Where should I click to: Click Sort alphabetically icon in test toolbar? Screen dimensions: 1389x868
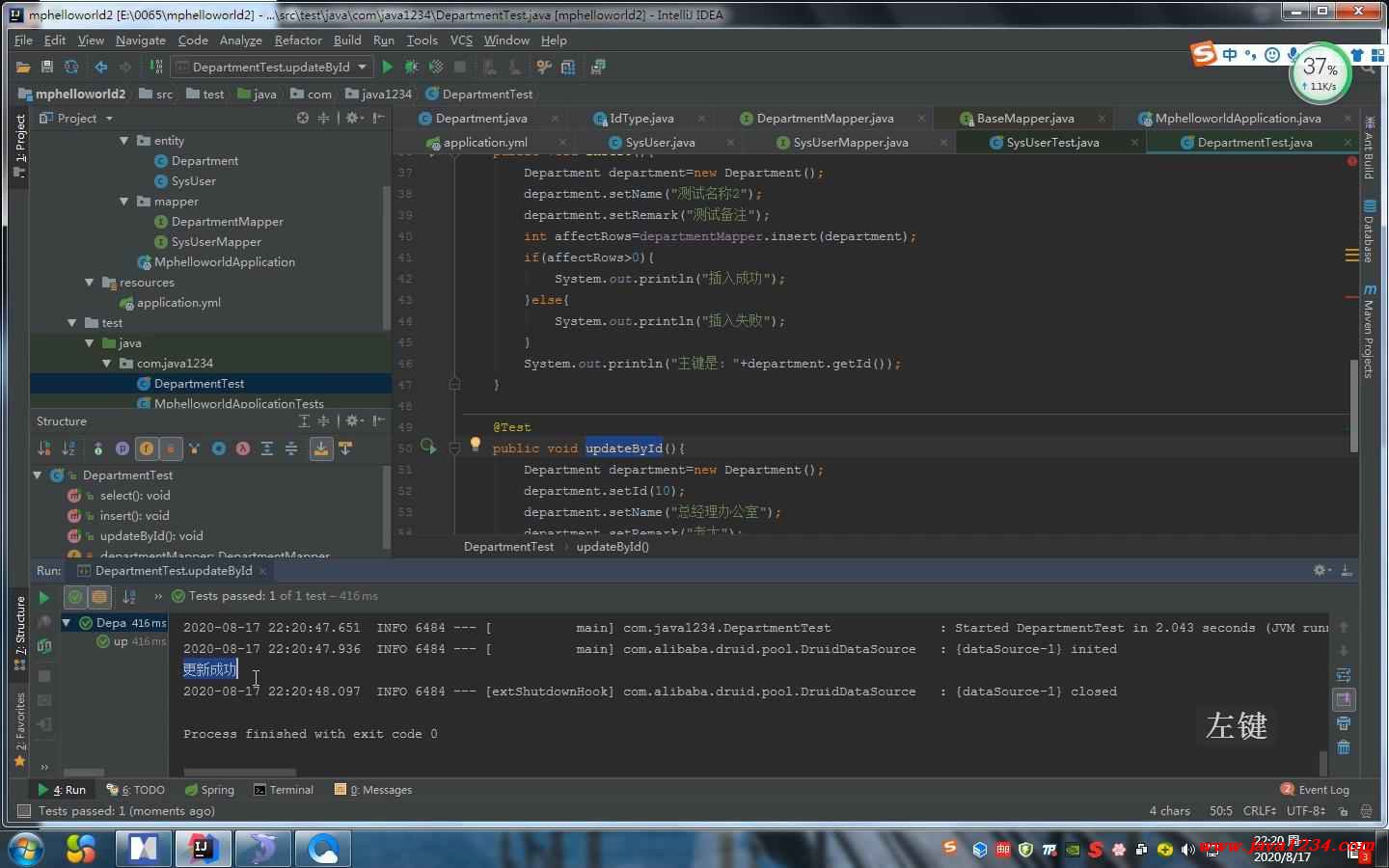(x=129, y=597)
